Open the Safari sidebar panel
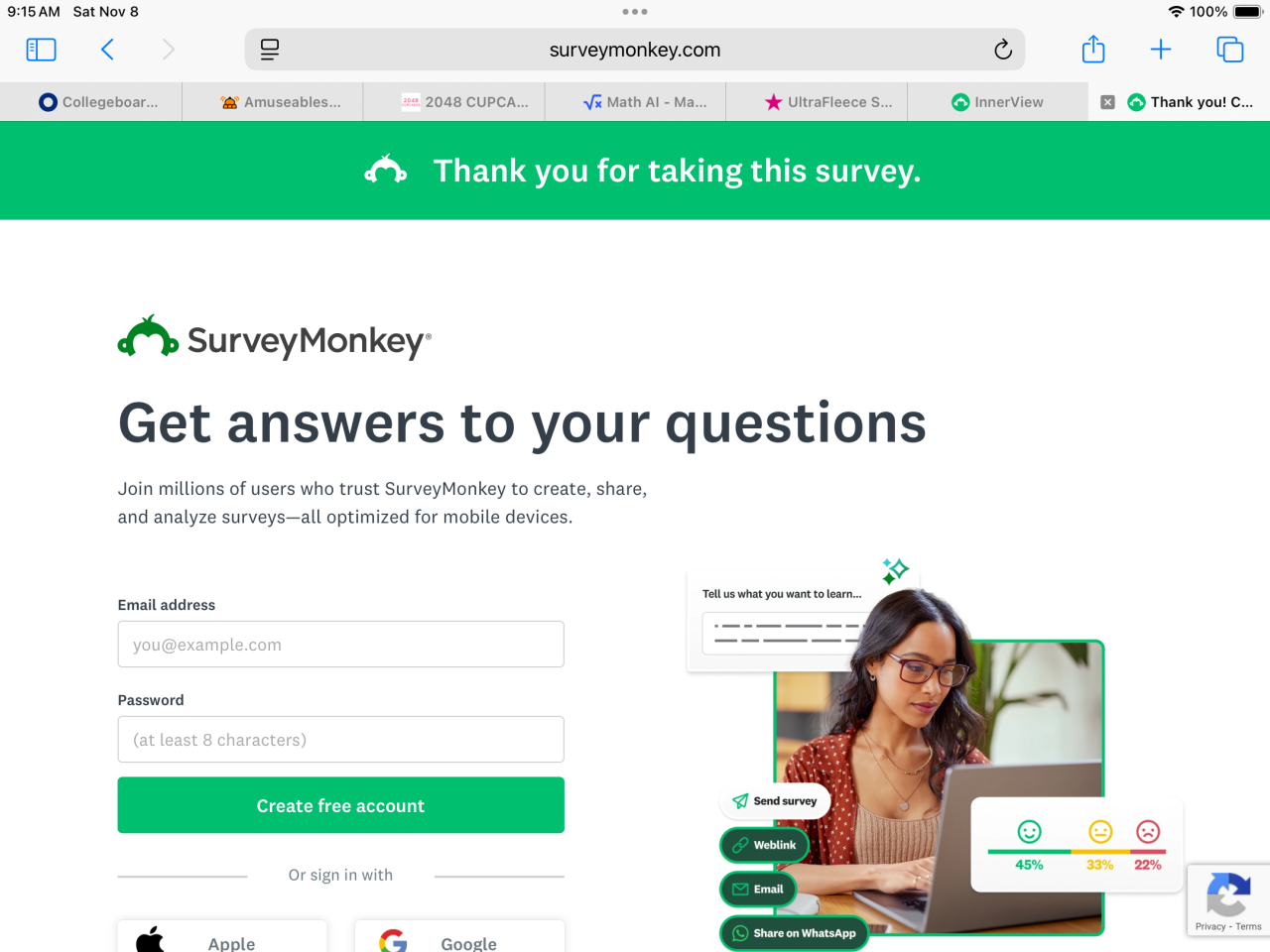The width and height of the screenshot is (1270, 952). [x=41, y=50]
